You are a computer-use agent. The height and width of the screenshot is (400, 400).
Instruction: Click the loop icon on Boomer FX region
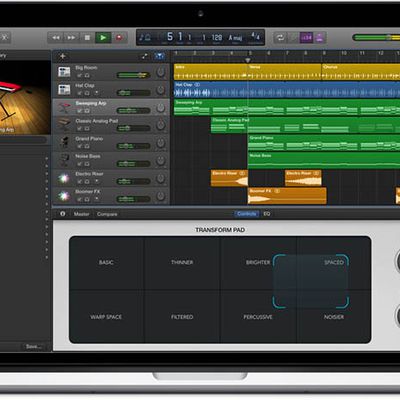277,191
